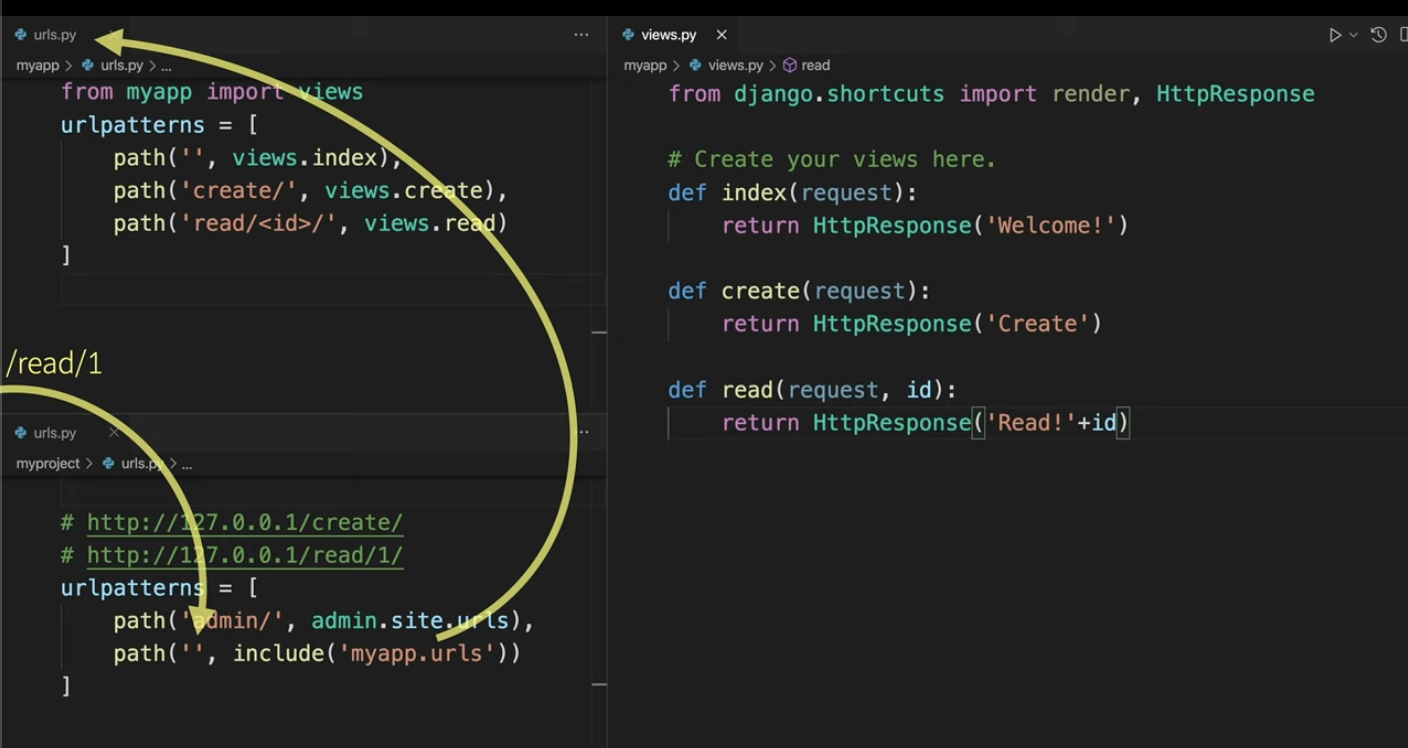Open the run options chevron beside play
The height and width of the screenshot is (748, 1408).
(x=1354, y=35)
